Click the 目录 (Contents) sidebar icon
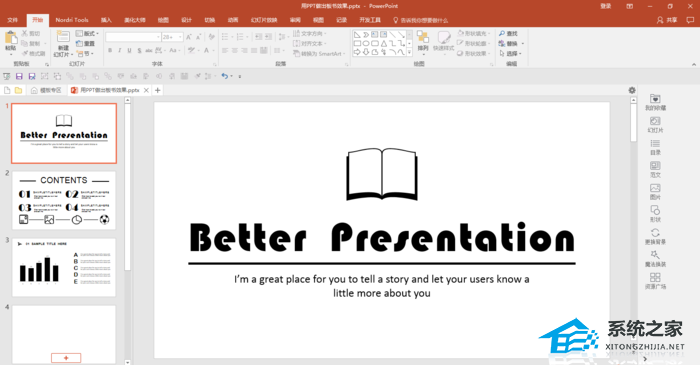Screen dimensions: 700x365 [655, 147]
